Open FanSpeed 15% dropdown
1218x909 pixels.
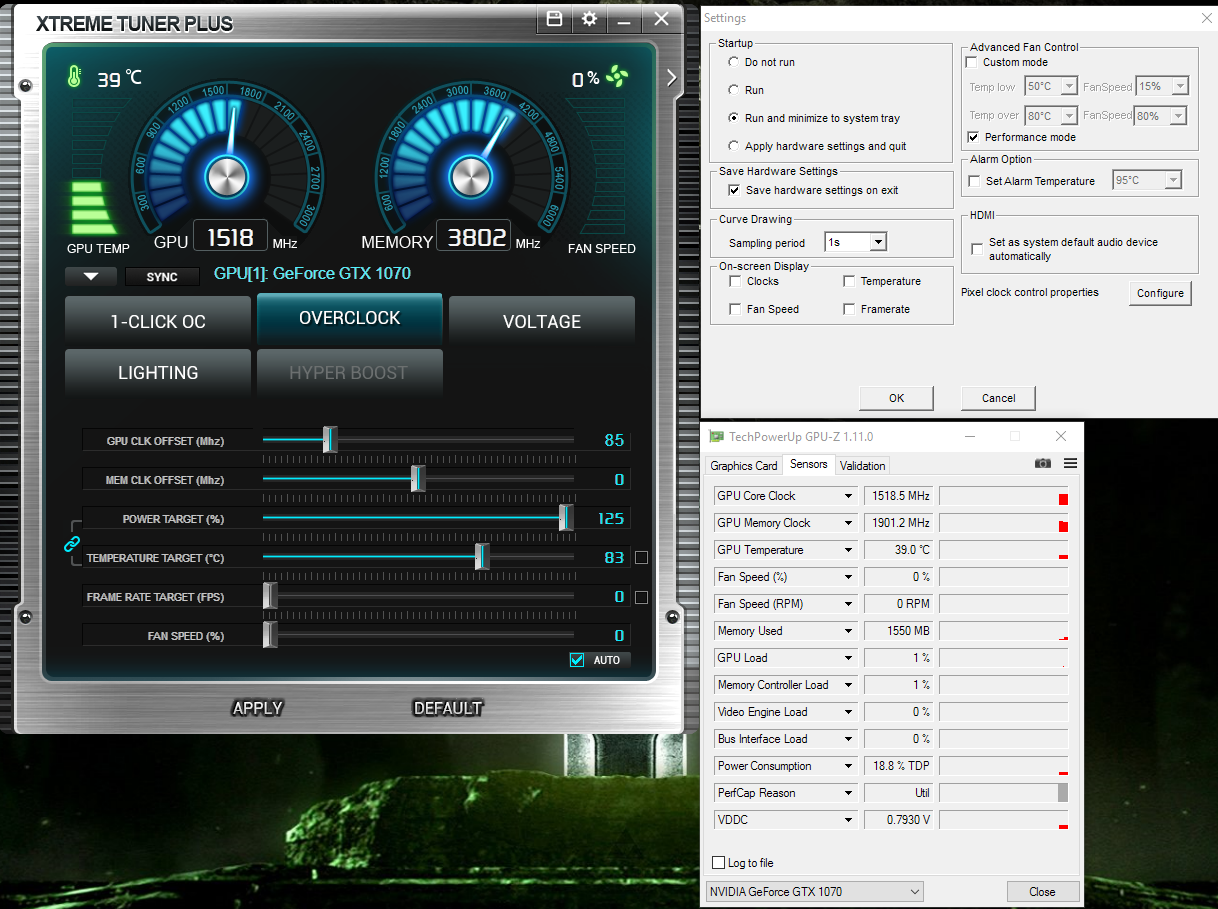tap(1162, 87)
